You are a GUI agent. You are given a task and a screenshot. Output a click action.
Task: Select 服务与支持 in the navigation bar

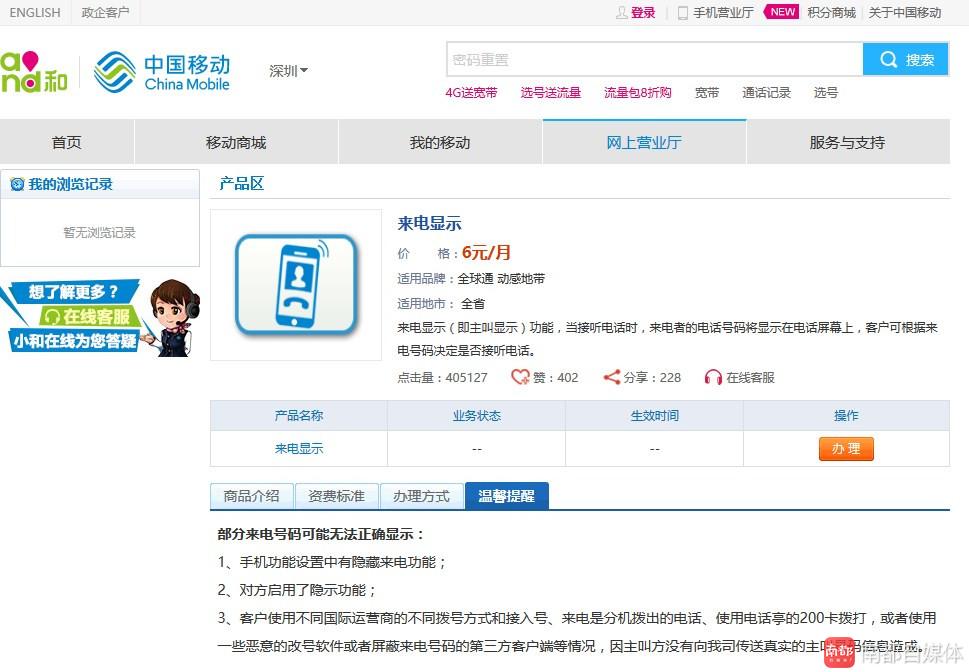pyautogui.click(x=846, y=142)
